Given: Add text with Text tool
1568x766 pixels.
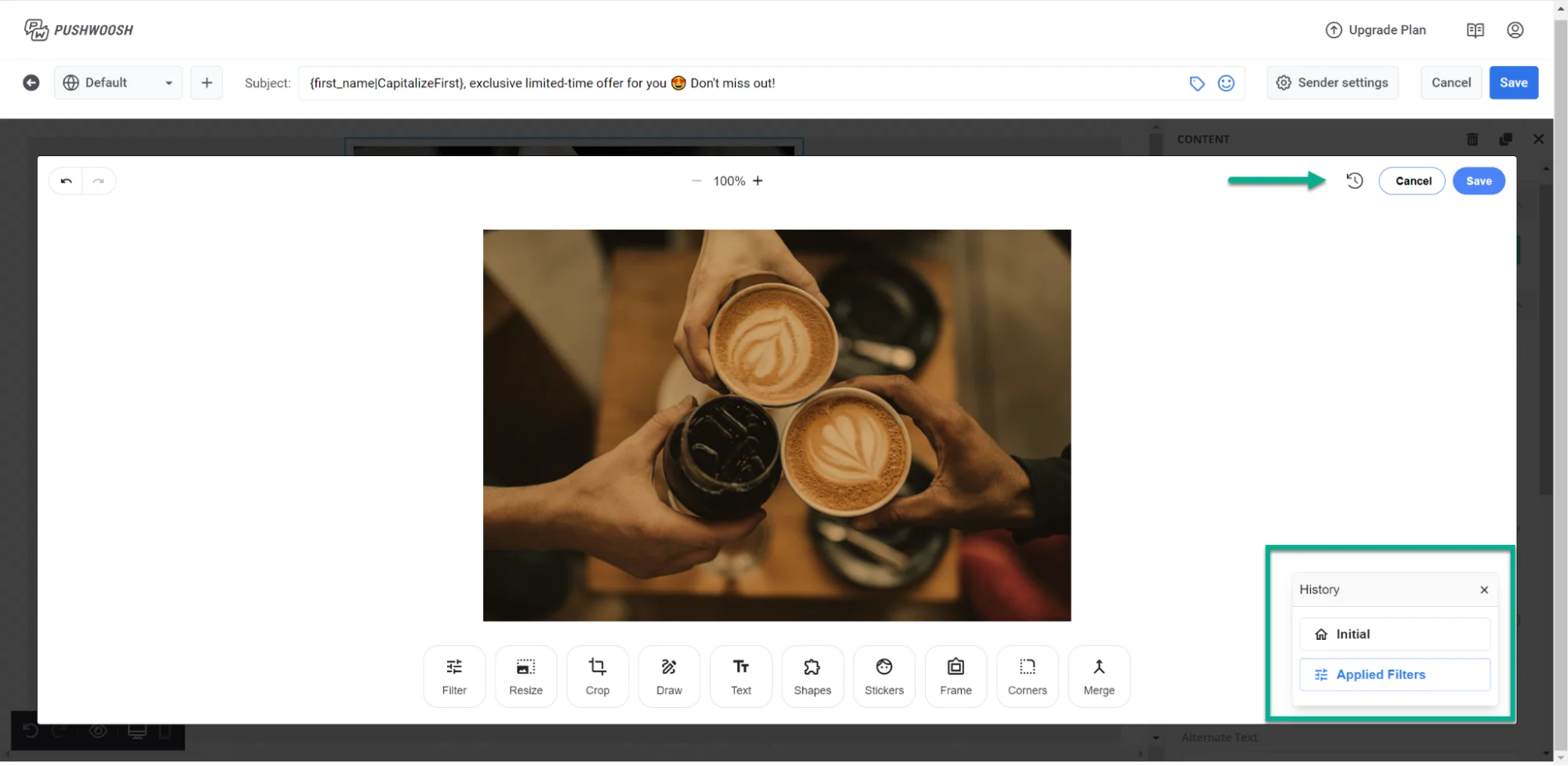Looking at the screenshot, I should tap(740, 676).
